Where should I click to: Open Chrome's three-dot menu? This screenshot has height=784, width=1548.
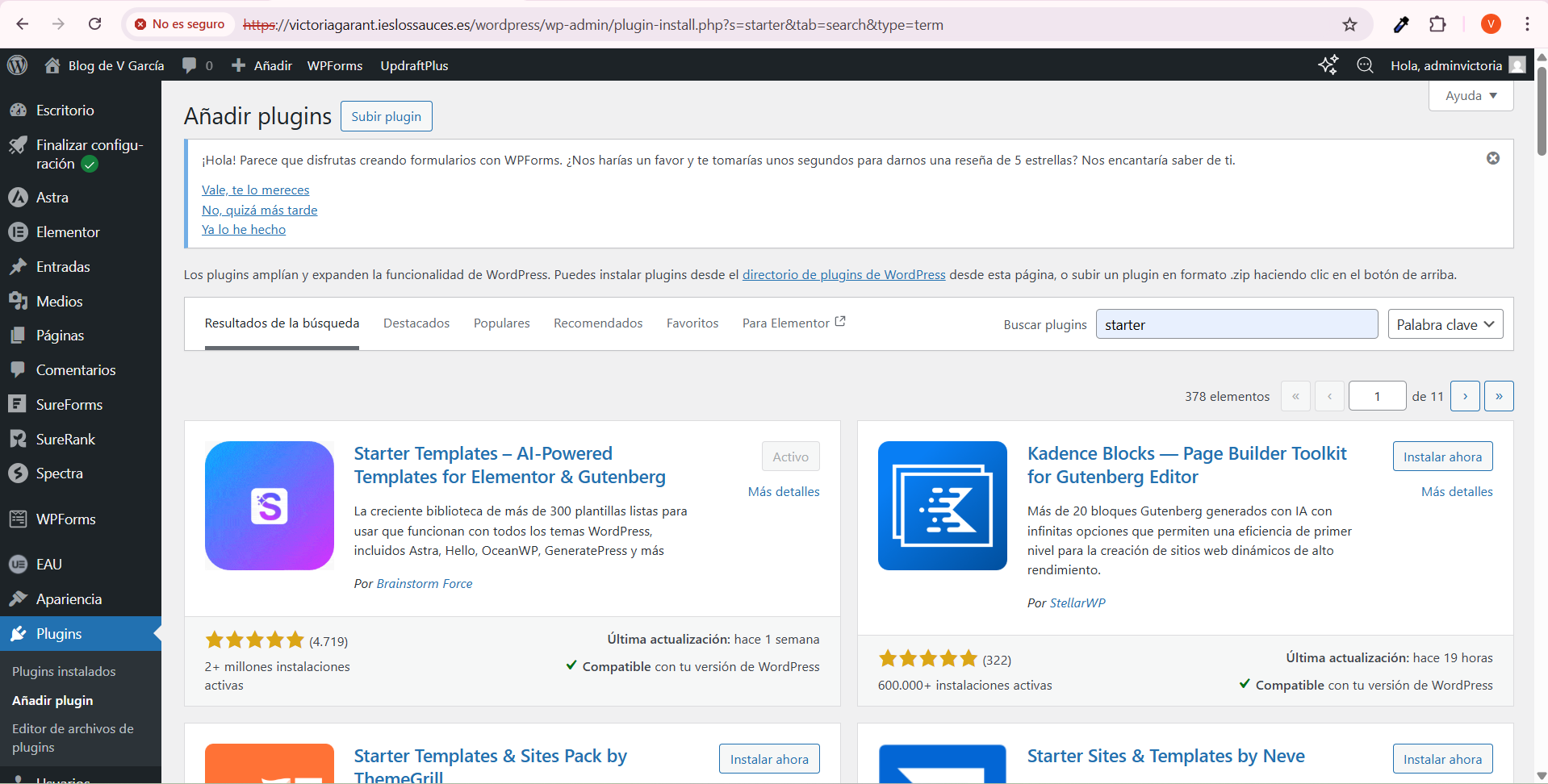(1527, 24)
